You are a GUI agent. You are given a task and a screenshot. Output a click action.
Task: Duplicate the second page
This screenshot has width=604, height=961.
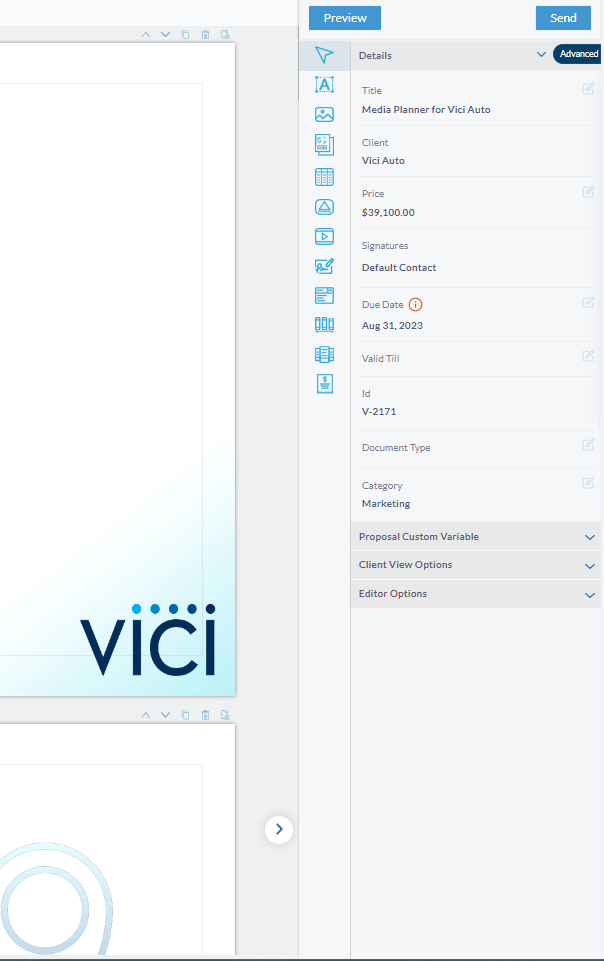tap(185, 715)
